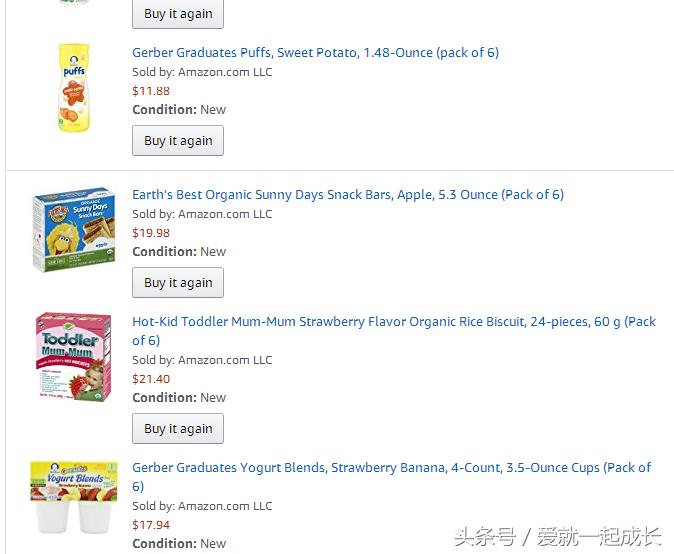
Task: Click the $19.98 price of Snack Bars
Action: pos(151,233)
